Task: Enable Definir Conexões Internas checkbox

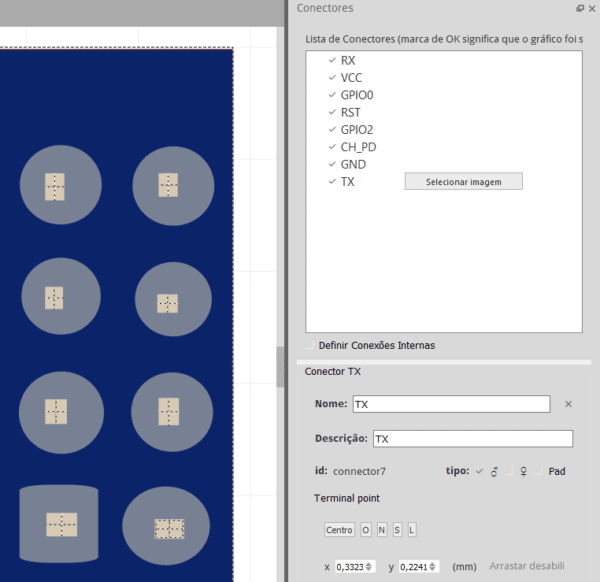Action: 310,345
